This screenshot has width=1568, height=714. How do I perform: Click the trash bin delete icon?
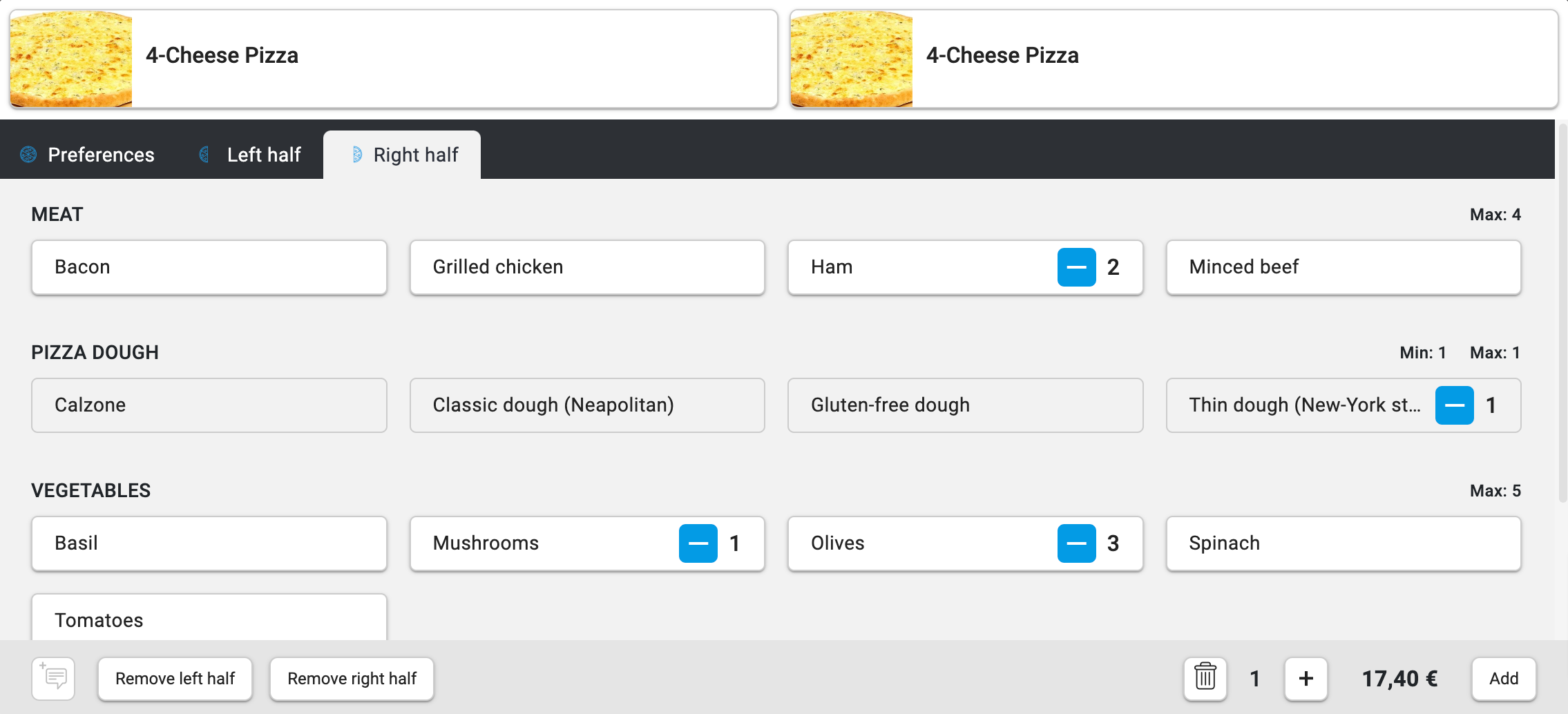[1205, 678]
